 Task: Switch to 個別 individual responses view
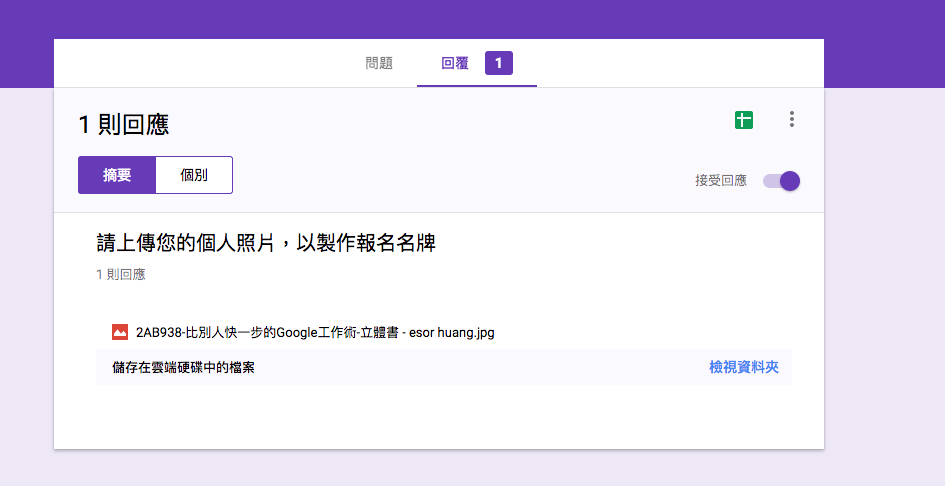point(194,175)
